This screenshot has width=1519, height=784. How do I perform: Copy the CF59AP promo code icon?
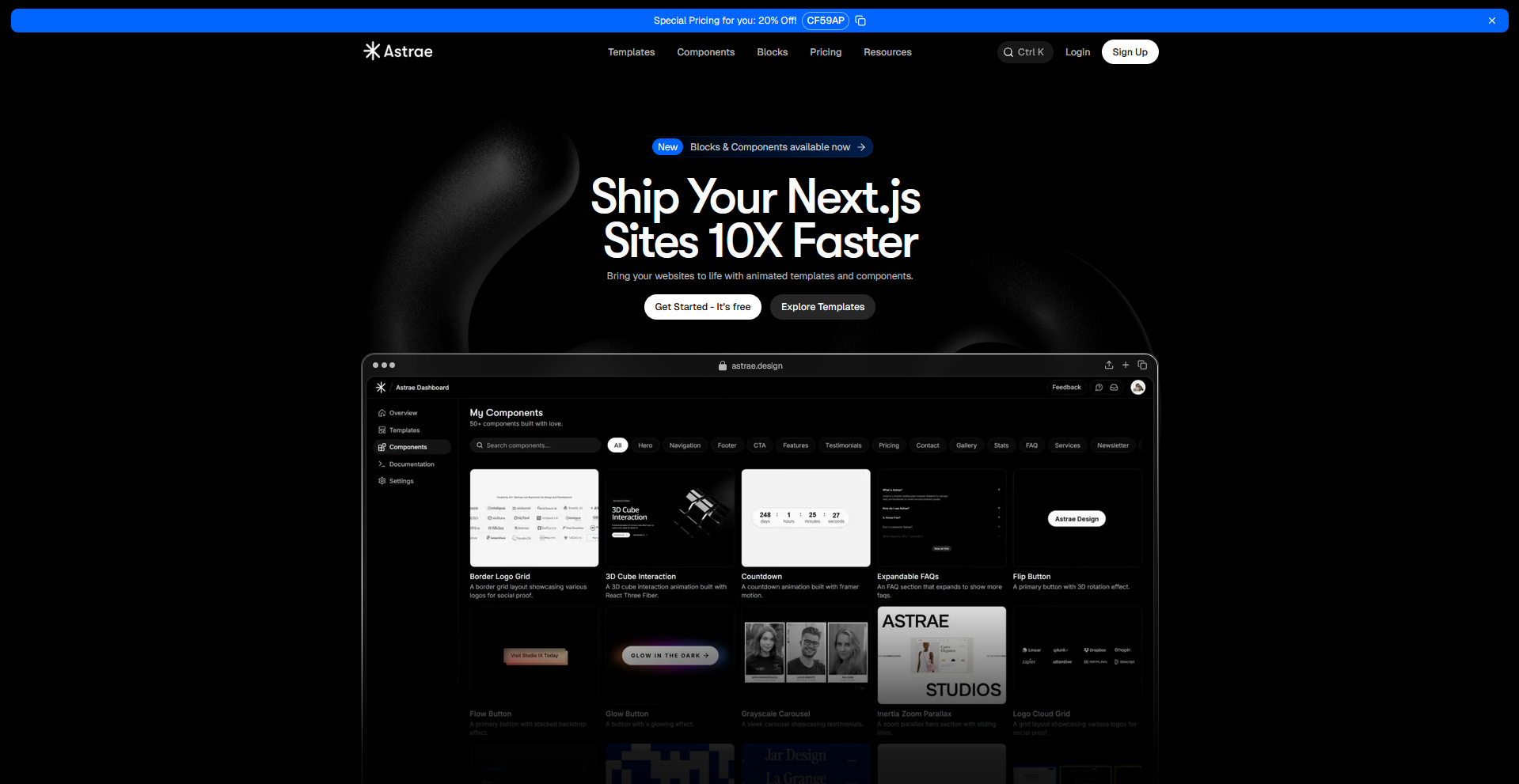coord(860,21)
